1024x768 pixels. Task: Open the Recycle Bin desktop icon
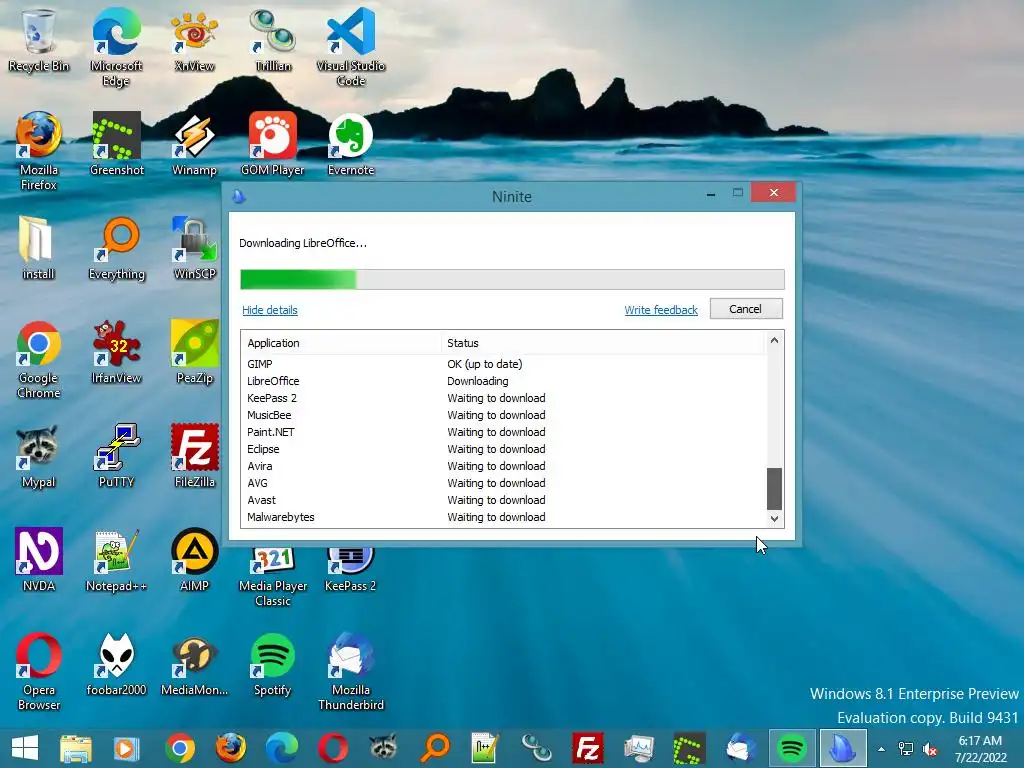pyautogui.click(x=39, y=40)
